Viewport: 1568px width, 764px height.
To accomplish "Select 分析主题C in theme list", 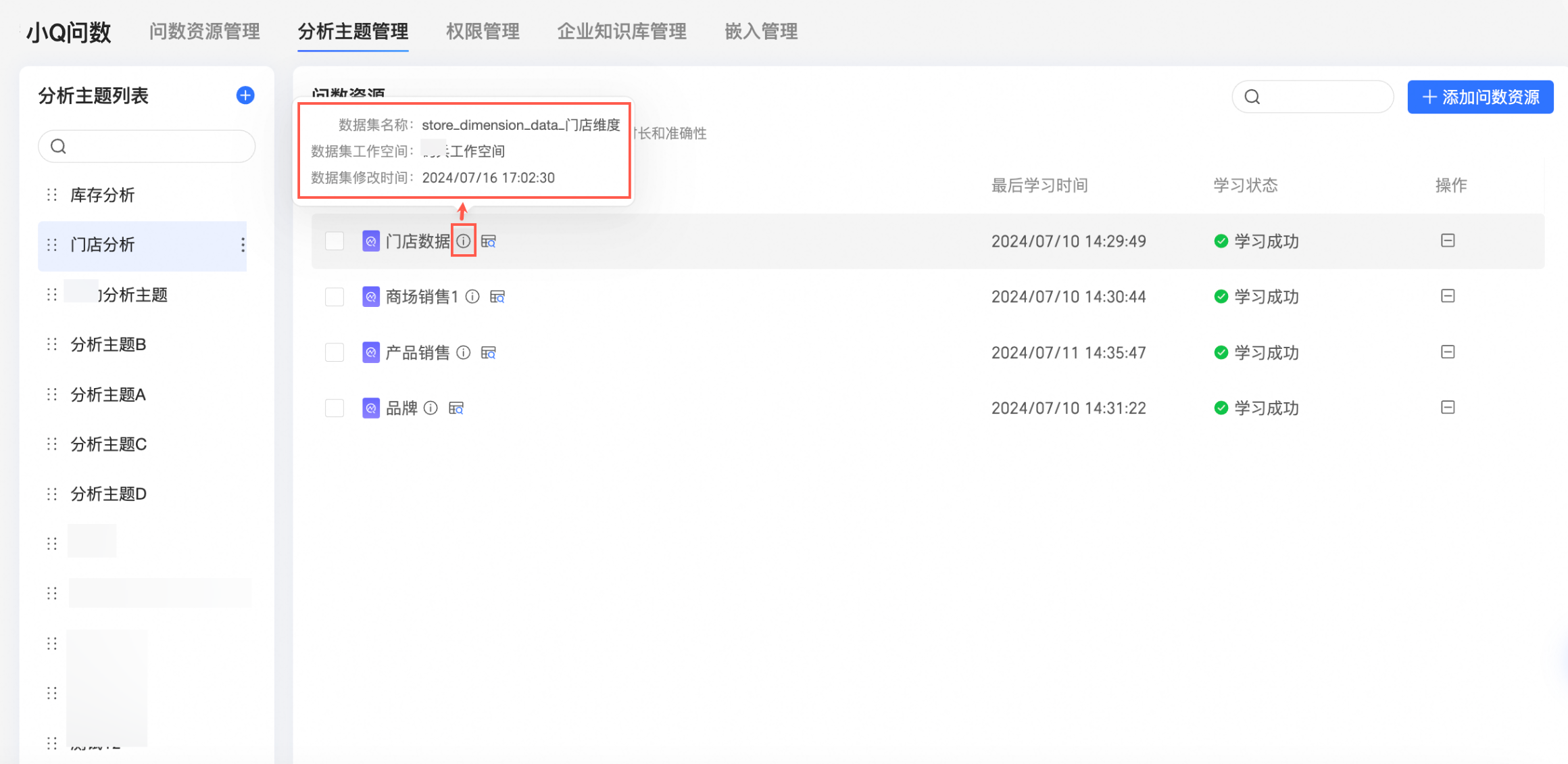I will click(x=108, y=444).
